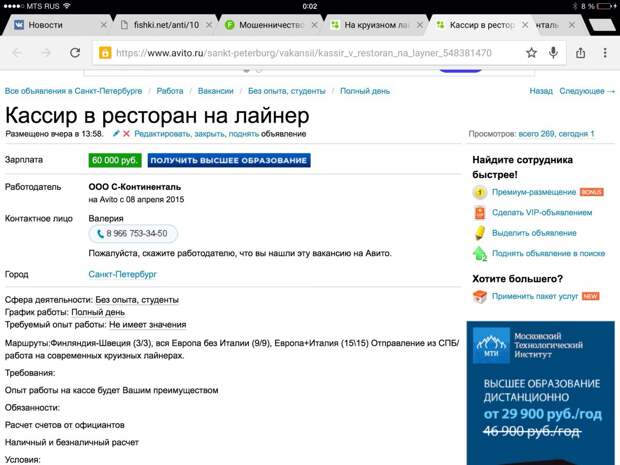Click Редактировать listing link
Image resolution: width=620 pixels, height=465 pixels.
[x=163, y=134]
